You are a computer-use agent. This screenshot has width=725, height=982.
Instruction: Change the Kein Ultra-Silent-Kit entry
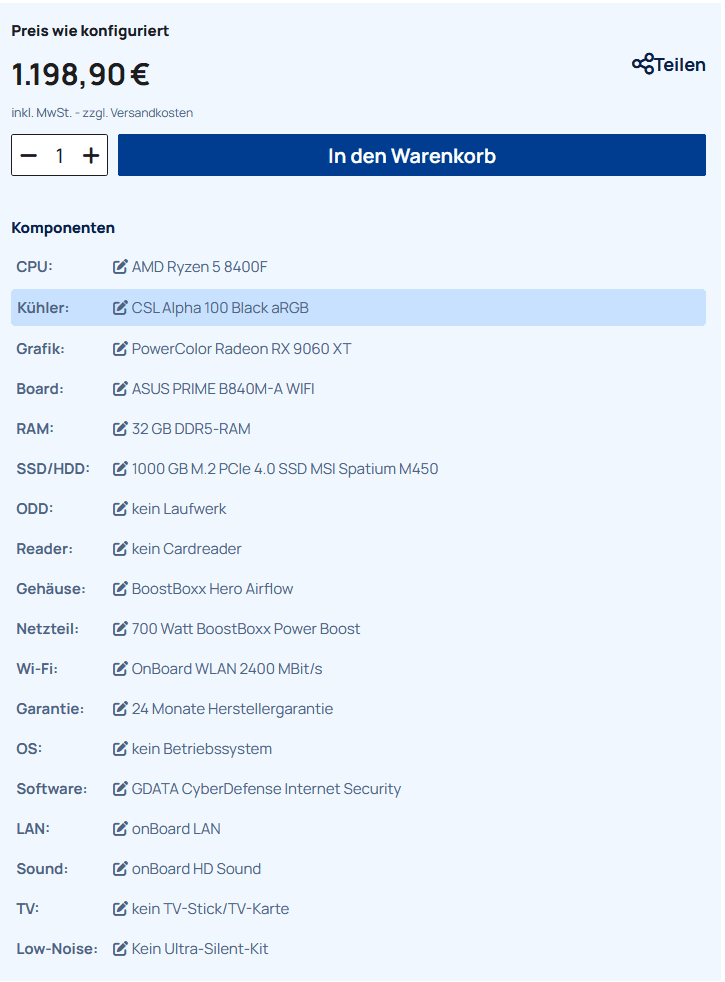pos(200,949)
